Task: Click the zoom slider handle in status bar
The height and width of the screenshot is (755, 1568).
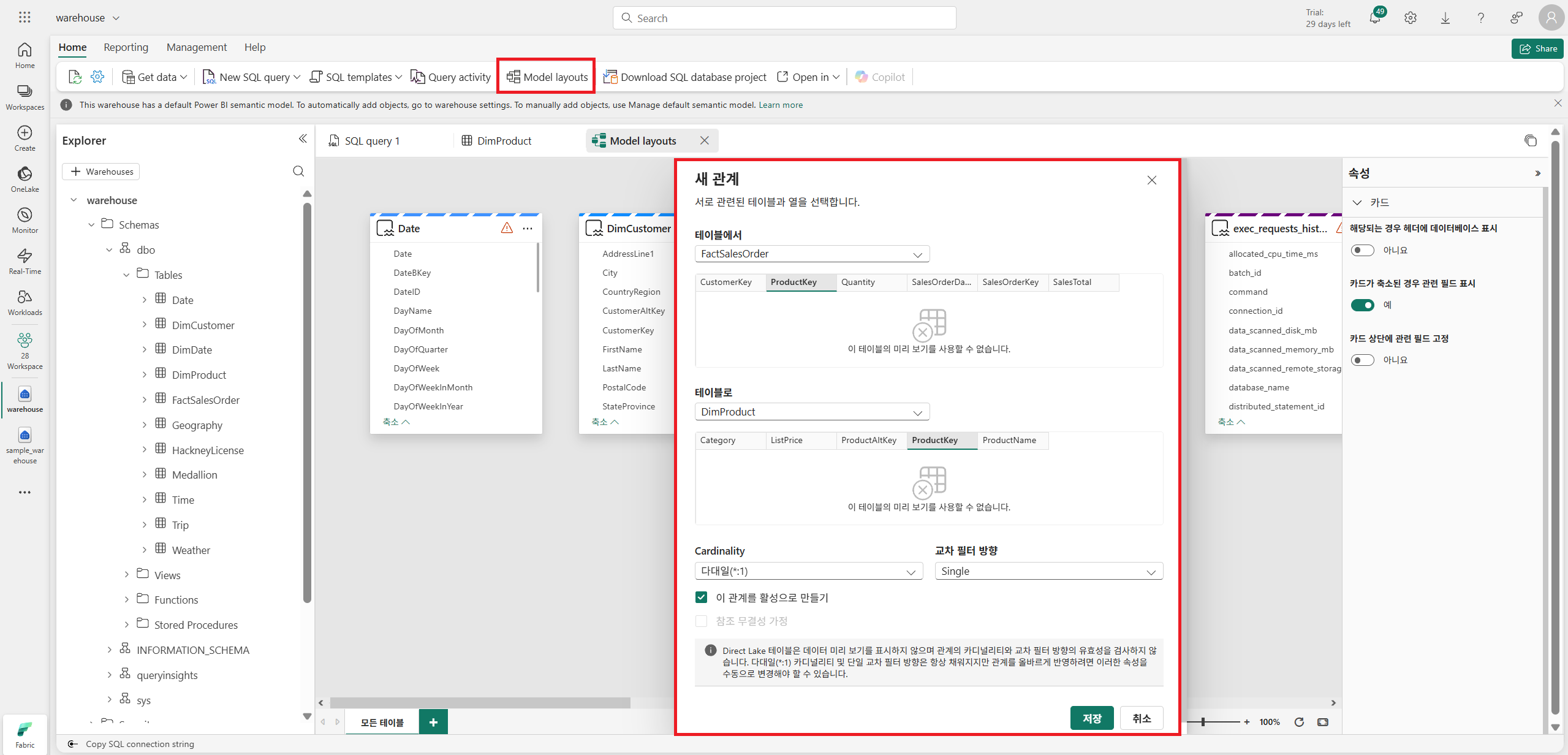Action: (x=1203, y=722)
